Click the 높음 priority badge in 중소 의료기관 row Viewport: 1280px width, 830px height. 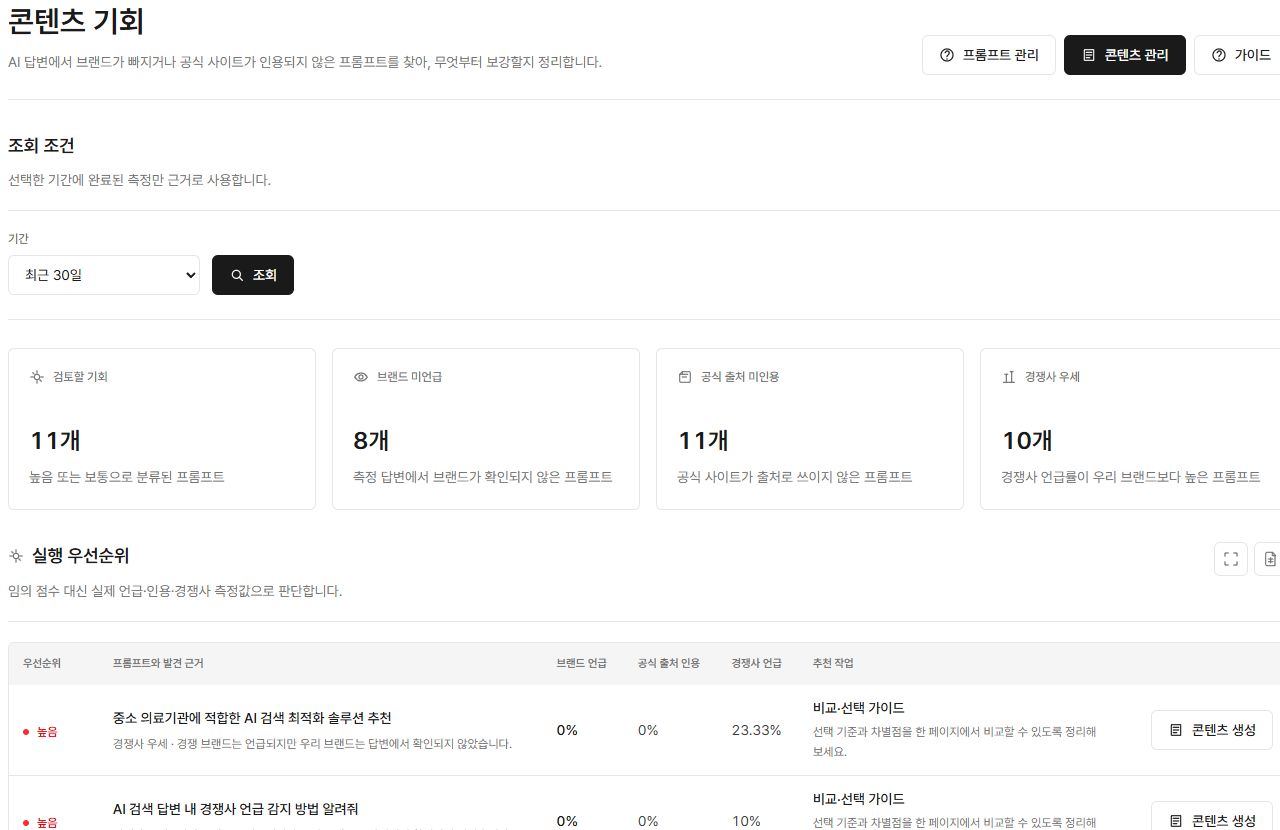[x=41, y=731]
